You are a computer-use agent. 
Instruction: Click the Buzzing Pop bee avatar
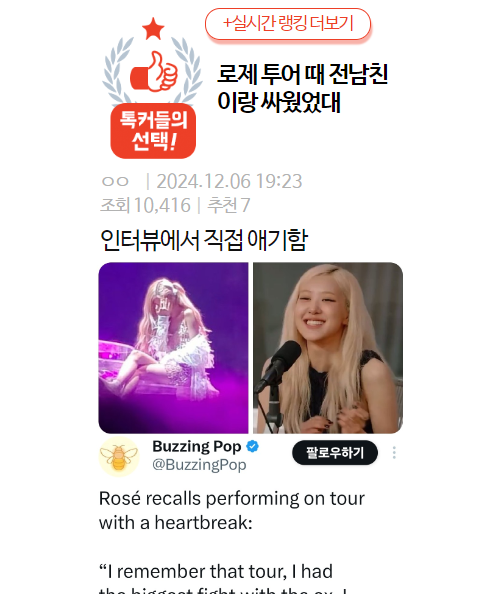[x=119, y=456]
